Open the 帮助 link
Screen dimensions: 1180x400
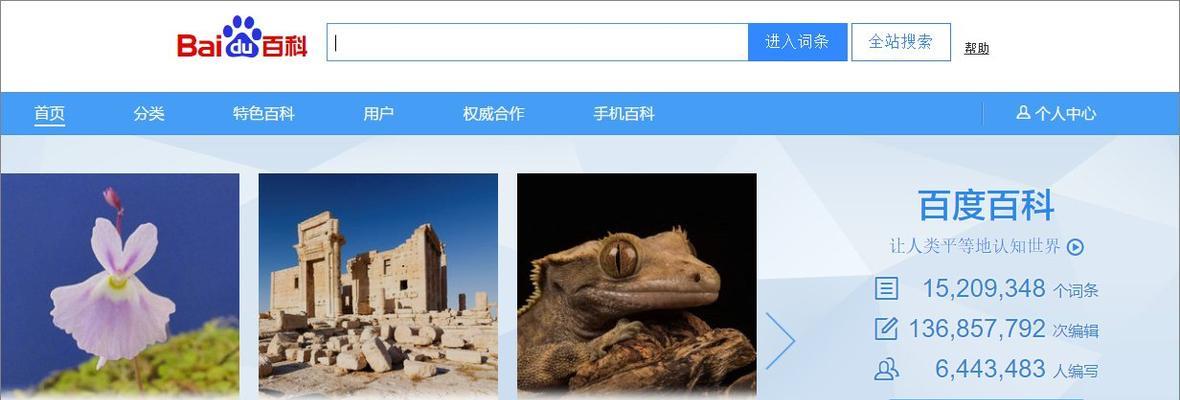pyautogui.click(x=977, y=48)
